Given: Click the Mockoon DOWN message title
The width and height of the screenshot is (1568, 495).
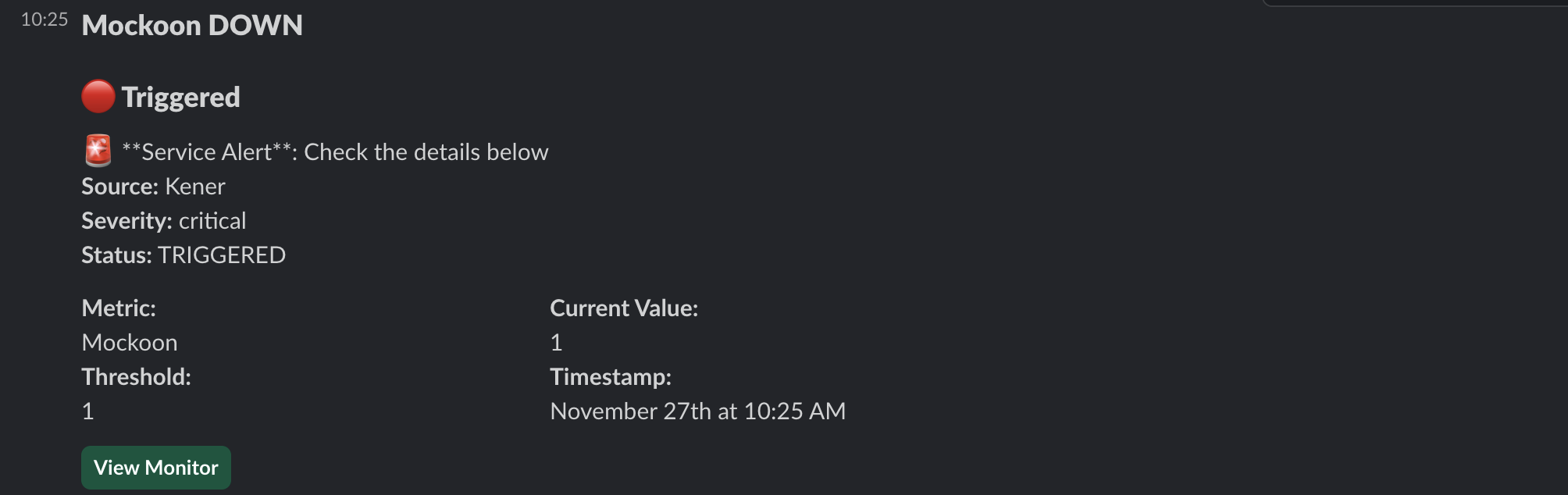Looking at the screenshot, I should tap(192, 26).
